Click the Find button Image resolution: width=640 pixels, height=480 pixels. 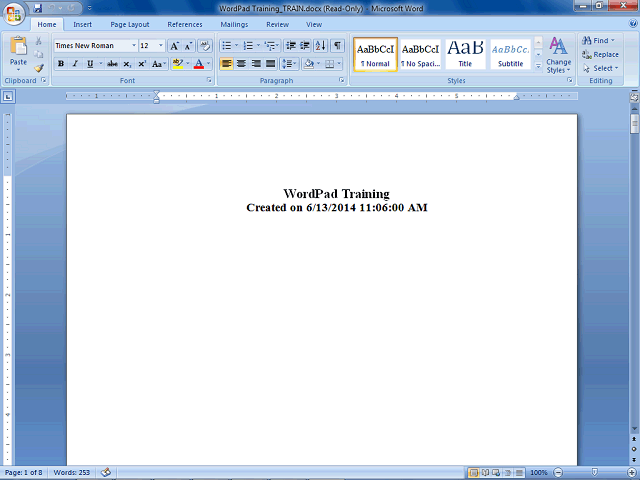pos(598,40)
